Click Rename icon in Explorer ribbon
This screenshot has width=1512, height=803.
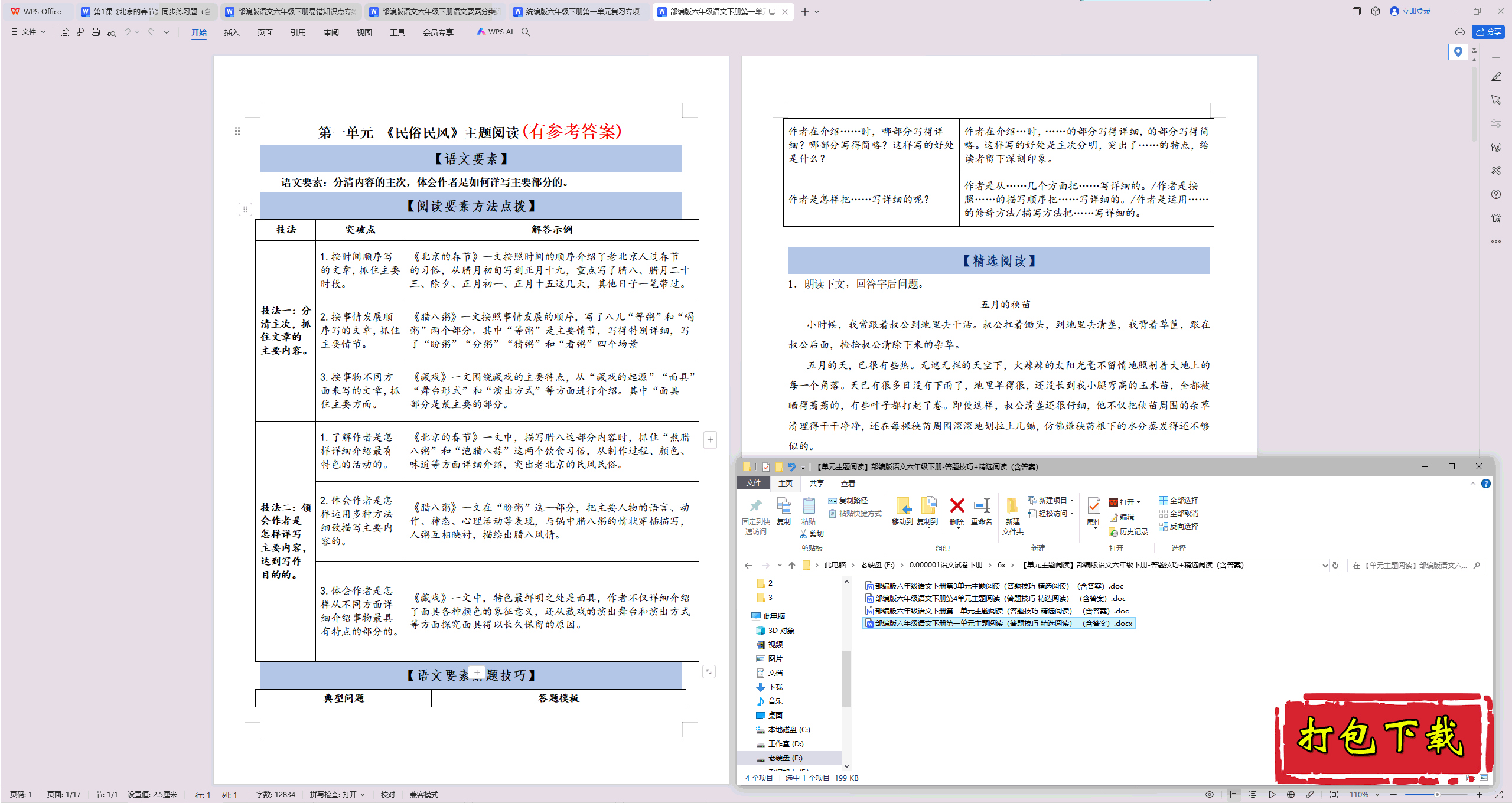click(x=982, y=511)
